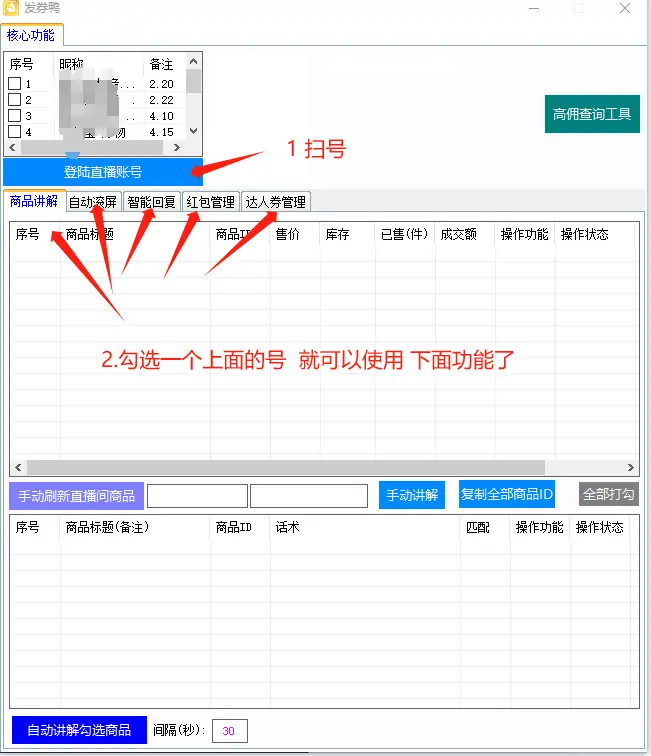Click the 备注 column header in account list

(162, 64)
